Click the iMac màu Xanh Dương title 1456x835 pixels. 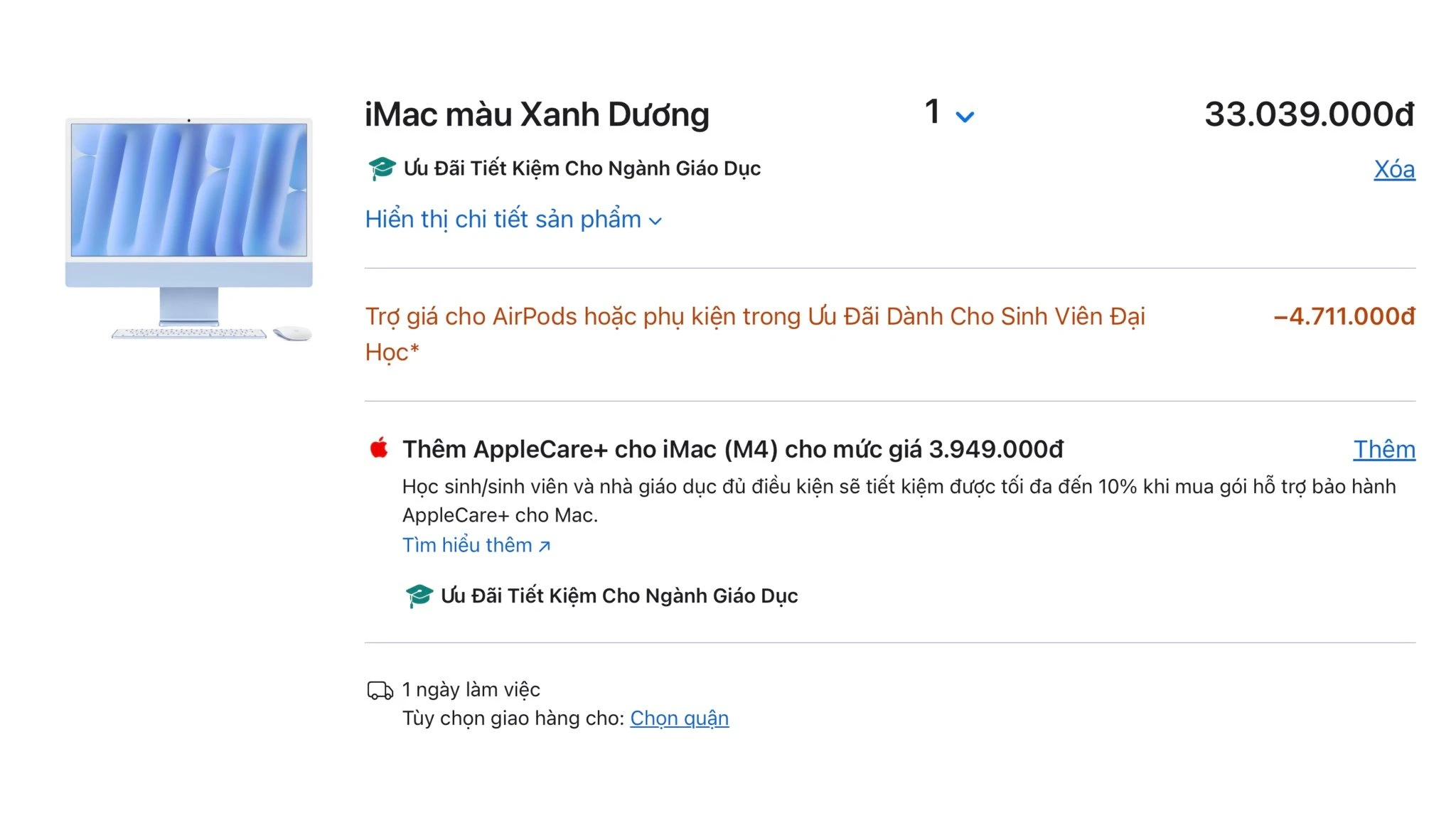(x=537, y=114)
